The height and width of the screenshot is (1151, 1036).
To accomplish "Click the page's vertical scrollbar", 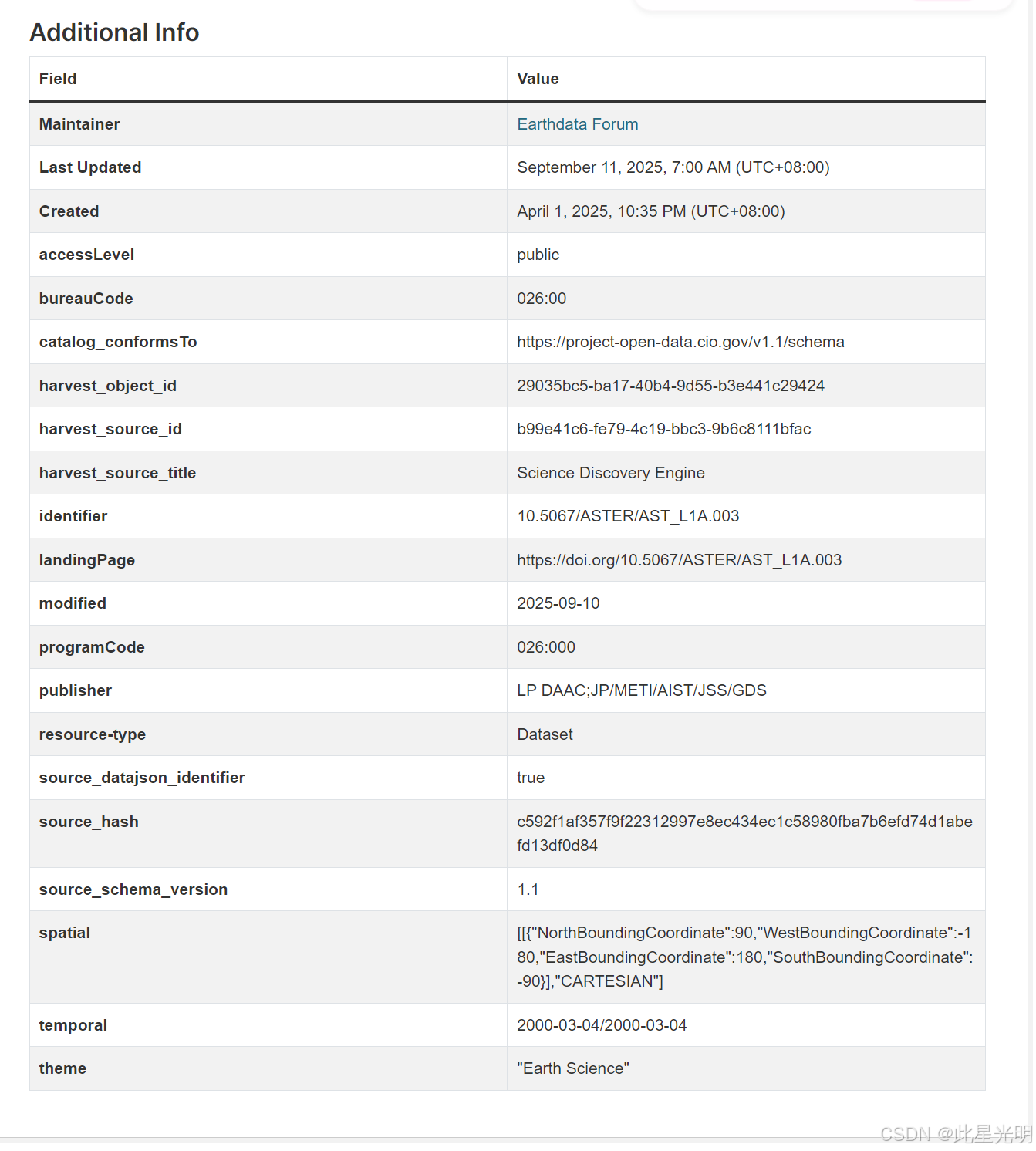I will pos(1031,540).
